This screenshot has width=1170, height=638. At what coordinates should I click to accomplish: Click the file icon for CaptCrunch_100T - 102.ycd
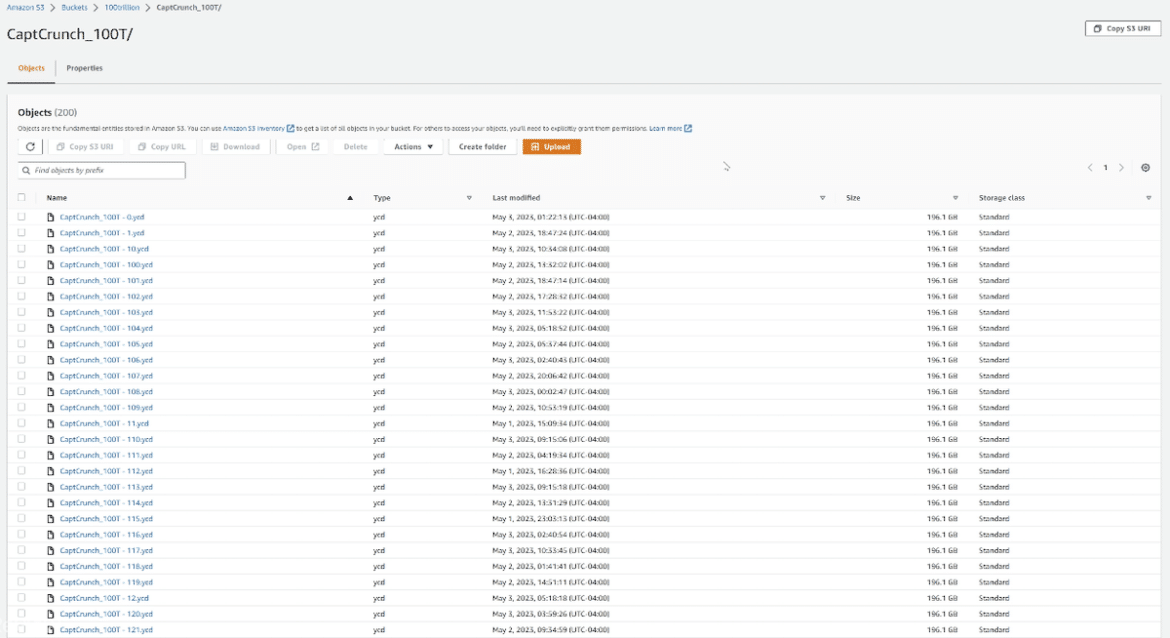coord(51,296)
